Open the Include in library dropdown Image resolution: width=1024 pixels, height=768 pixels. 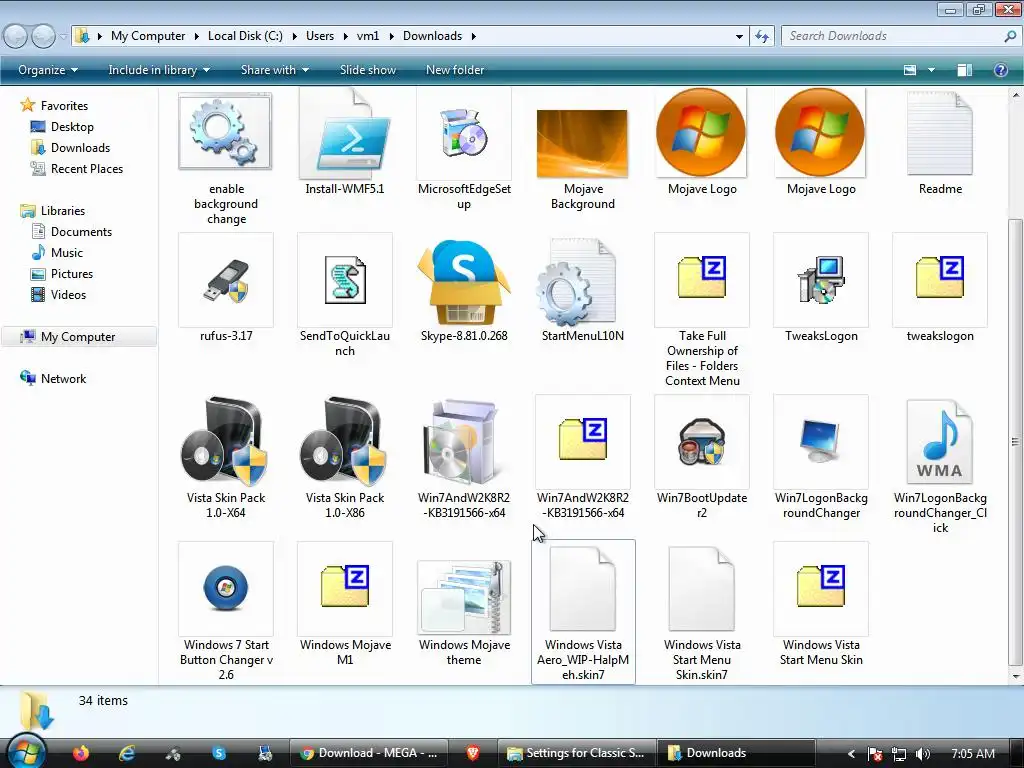coord(159,70)
